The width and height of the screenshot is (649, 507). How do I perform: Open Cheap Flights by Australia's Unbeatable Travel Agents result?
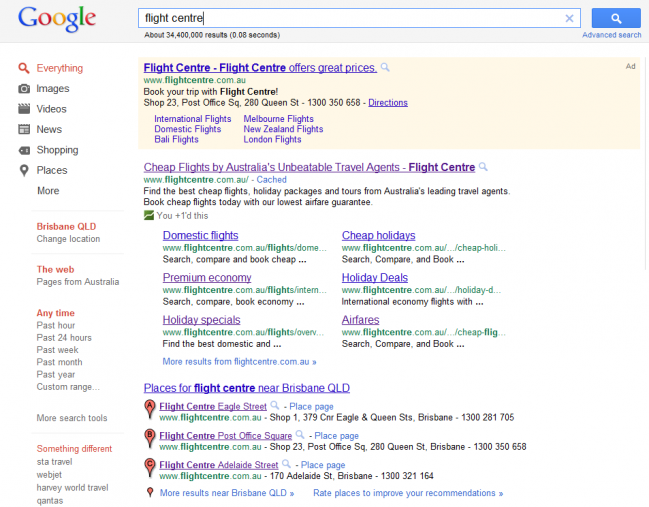click(x=309, y=167)
